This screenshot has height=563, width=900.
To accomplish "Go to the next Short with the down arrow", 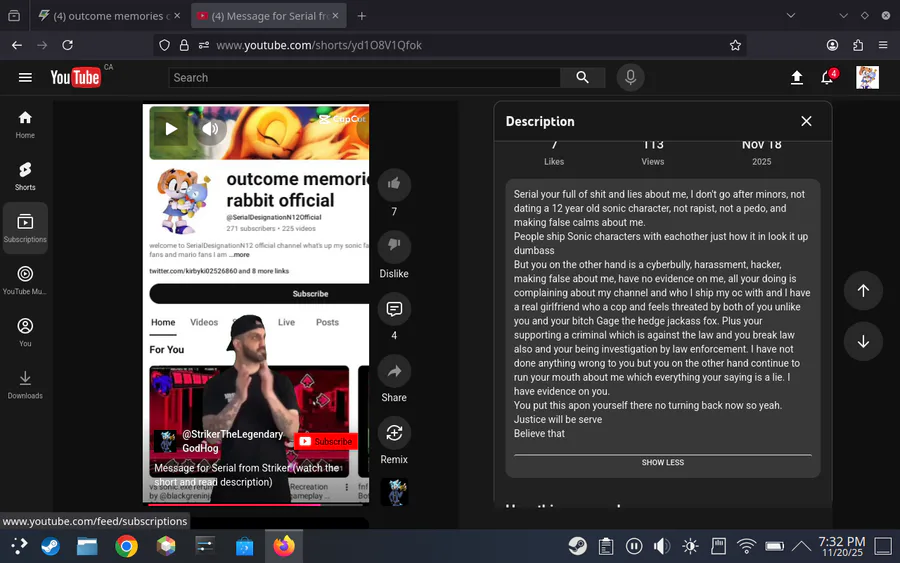I will (863, 341).
